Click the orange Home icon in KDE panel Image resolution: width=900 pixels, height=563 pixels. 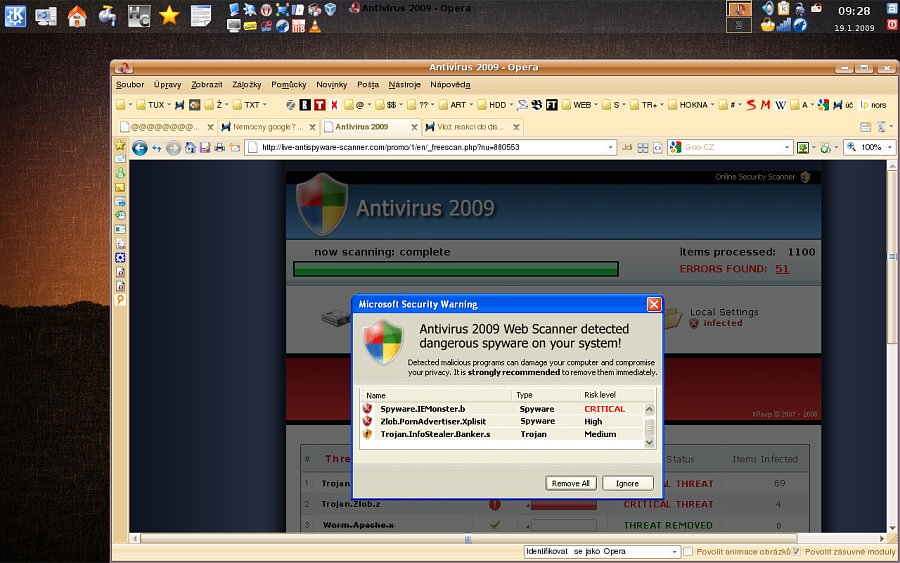pyautogui.click(x=77, y=16)
